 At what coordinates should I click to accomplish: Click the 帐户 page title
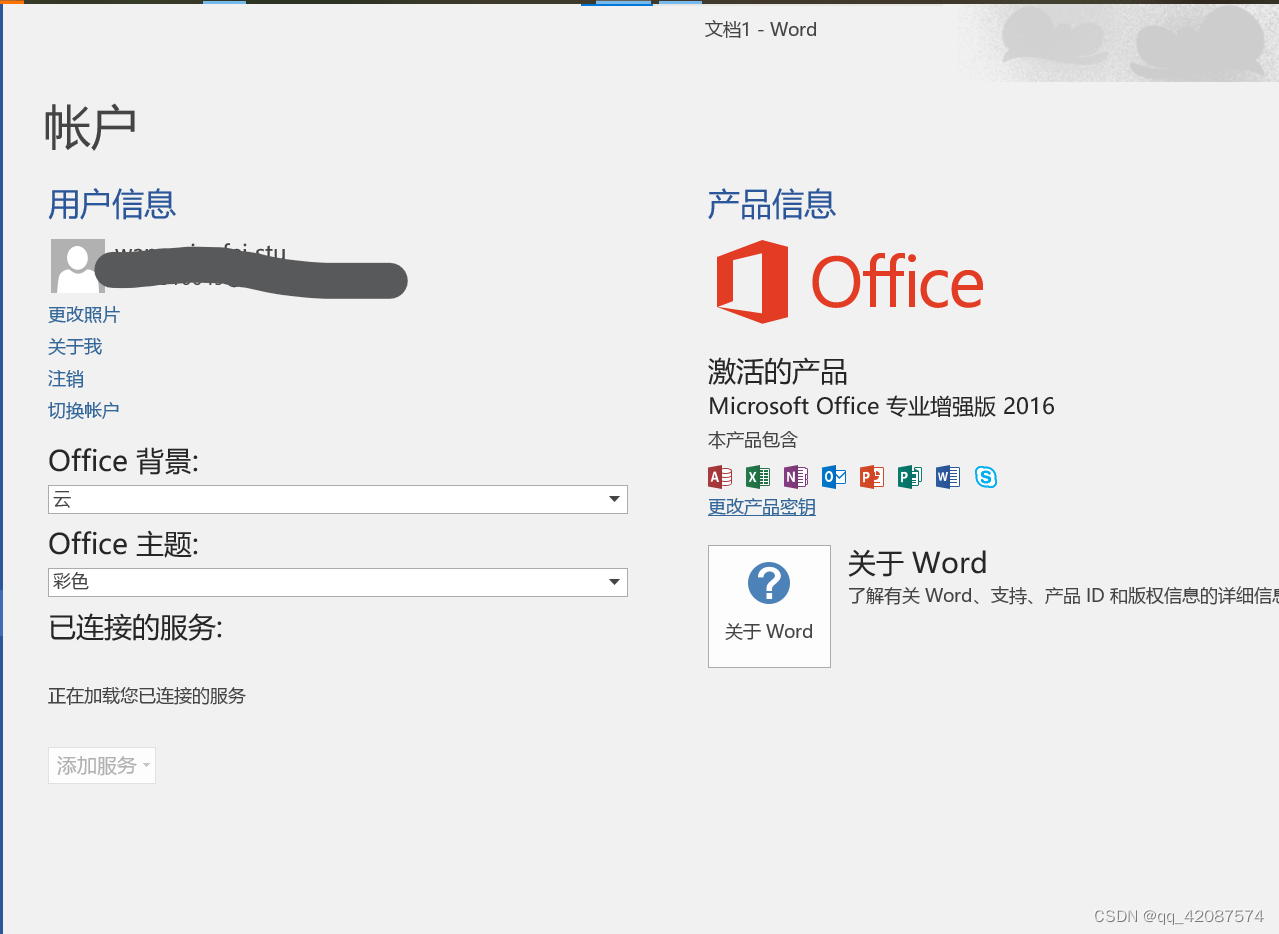90,127
